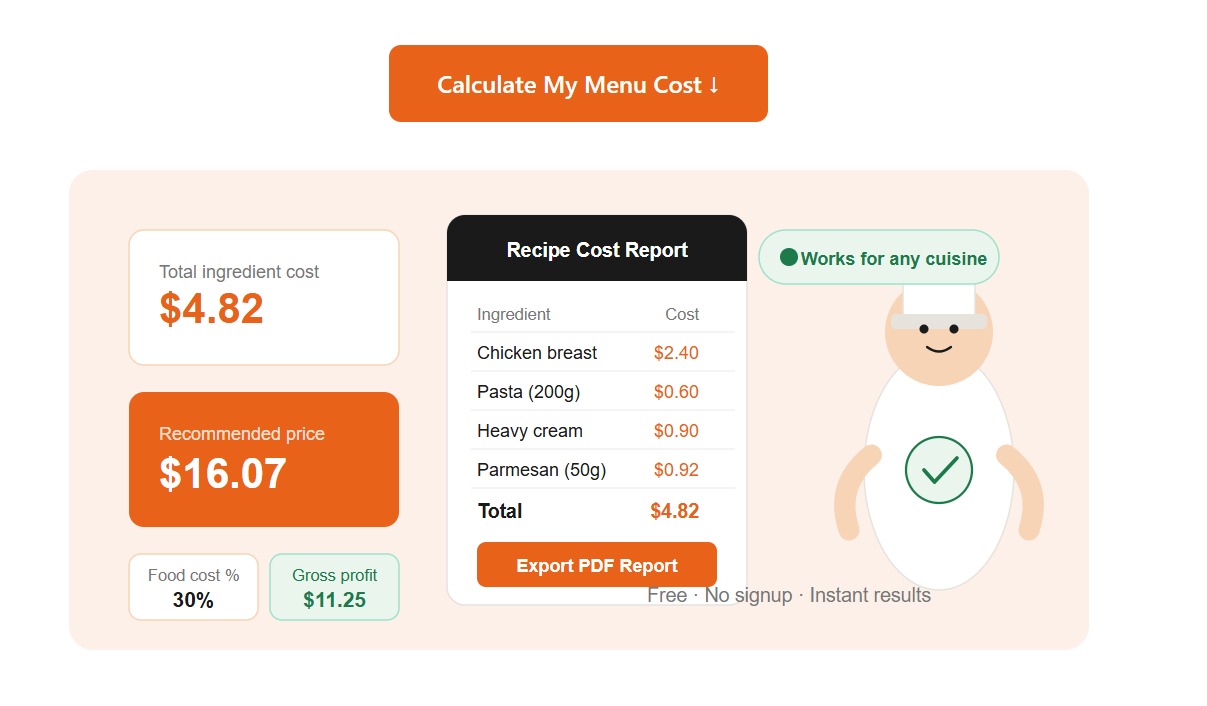The image size is (1207, 706).
Task: Click the Ingredient column header
Action: click(x=514, y=314)
